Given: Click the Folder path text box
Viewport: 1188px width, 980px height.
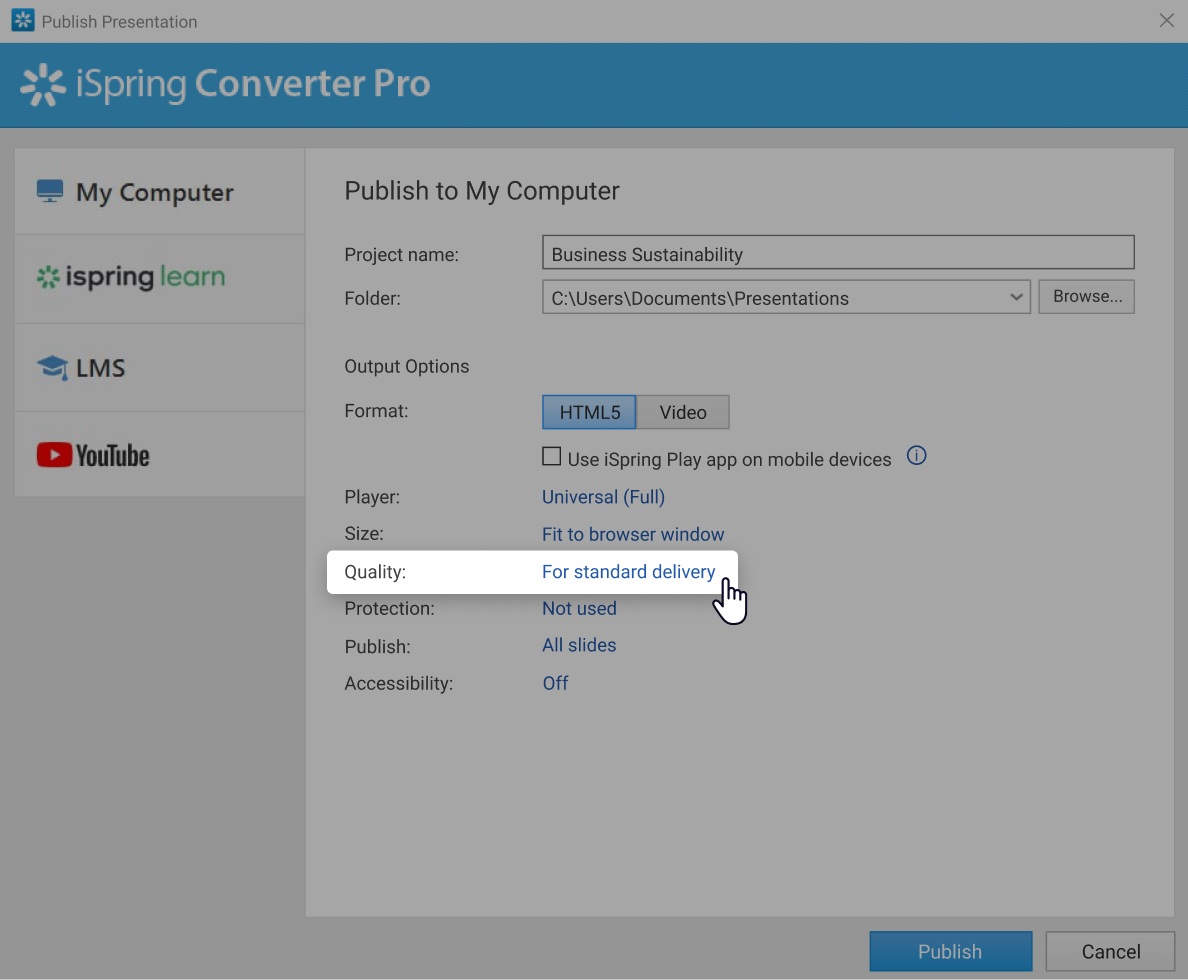Looking at the screenshot, I should pyautogui.click(x=786, y=297).
